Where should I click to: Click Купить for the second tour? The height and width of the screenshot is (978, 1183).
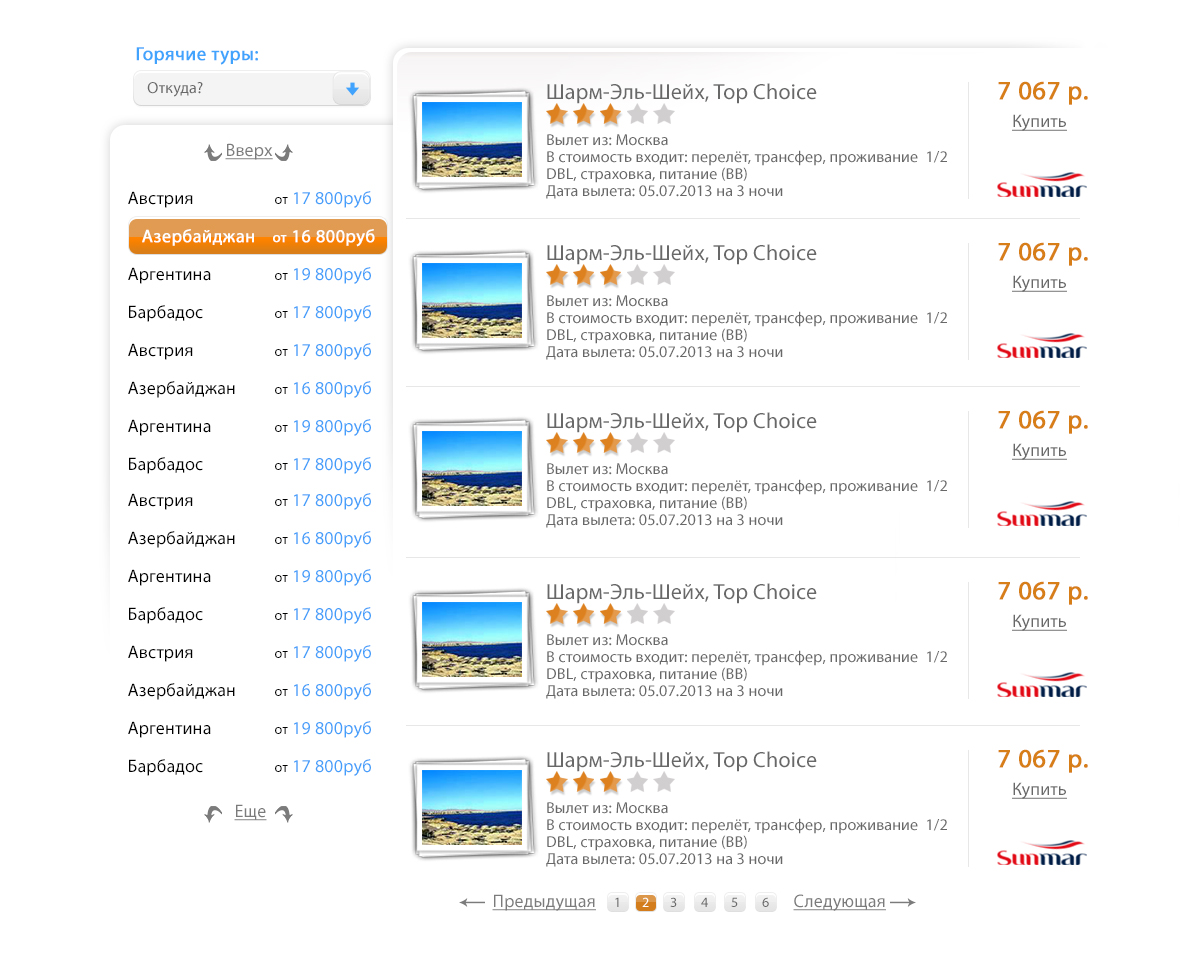point(1039,283)
